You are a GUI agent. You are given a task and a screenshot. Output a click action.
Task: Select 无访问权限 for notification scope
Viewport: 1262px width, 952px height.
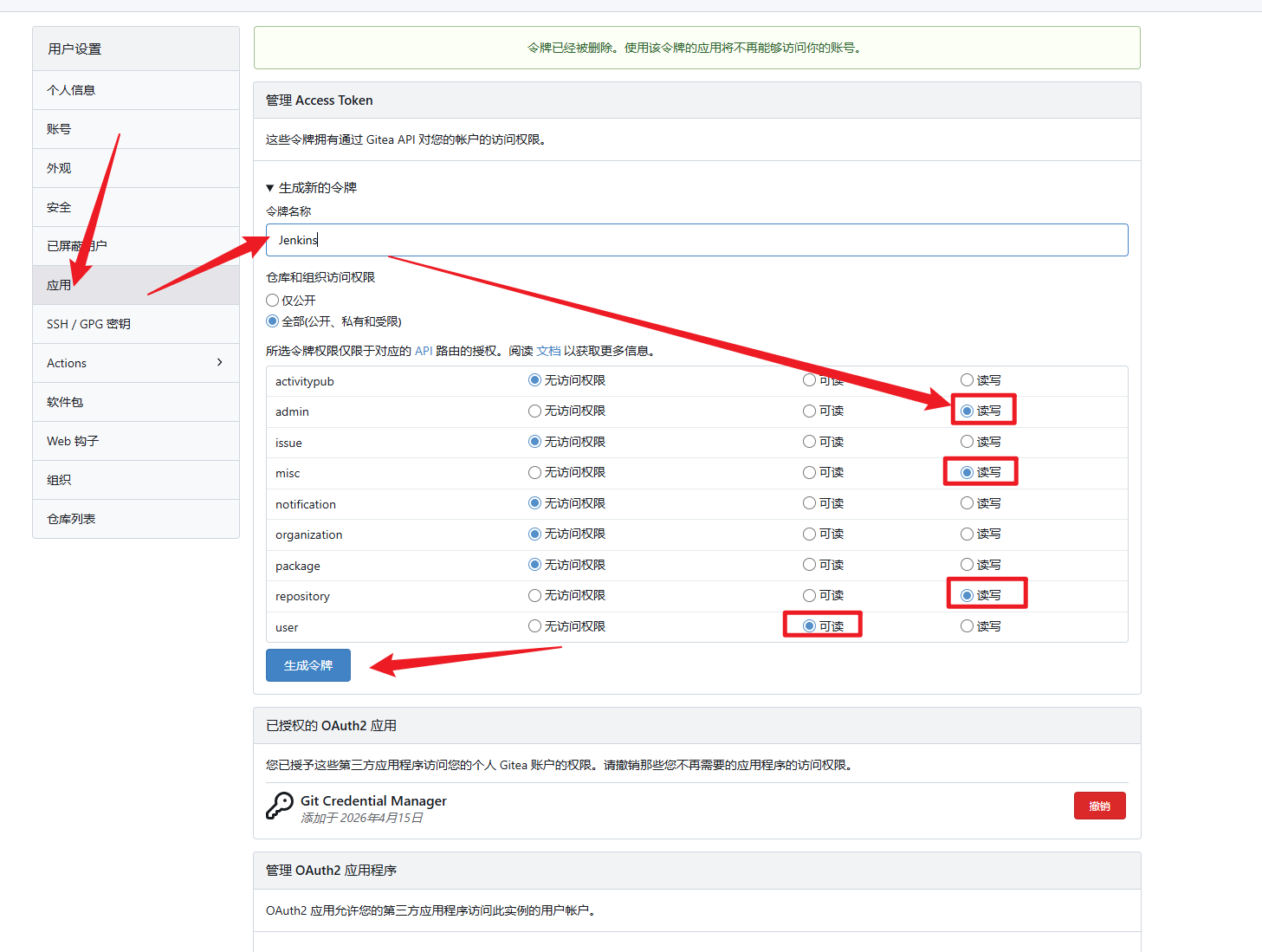pos(534,502)
